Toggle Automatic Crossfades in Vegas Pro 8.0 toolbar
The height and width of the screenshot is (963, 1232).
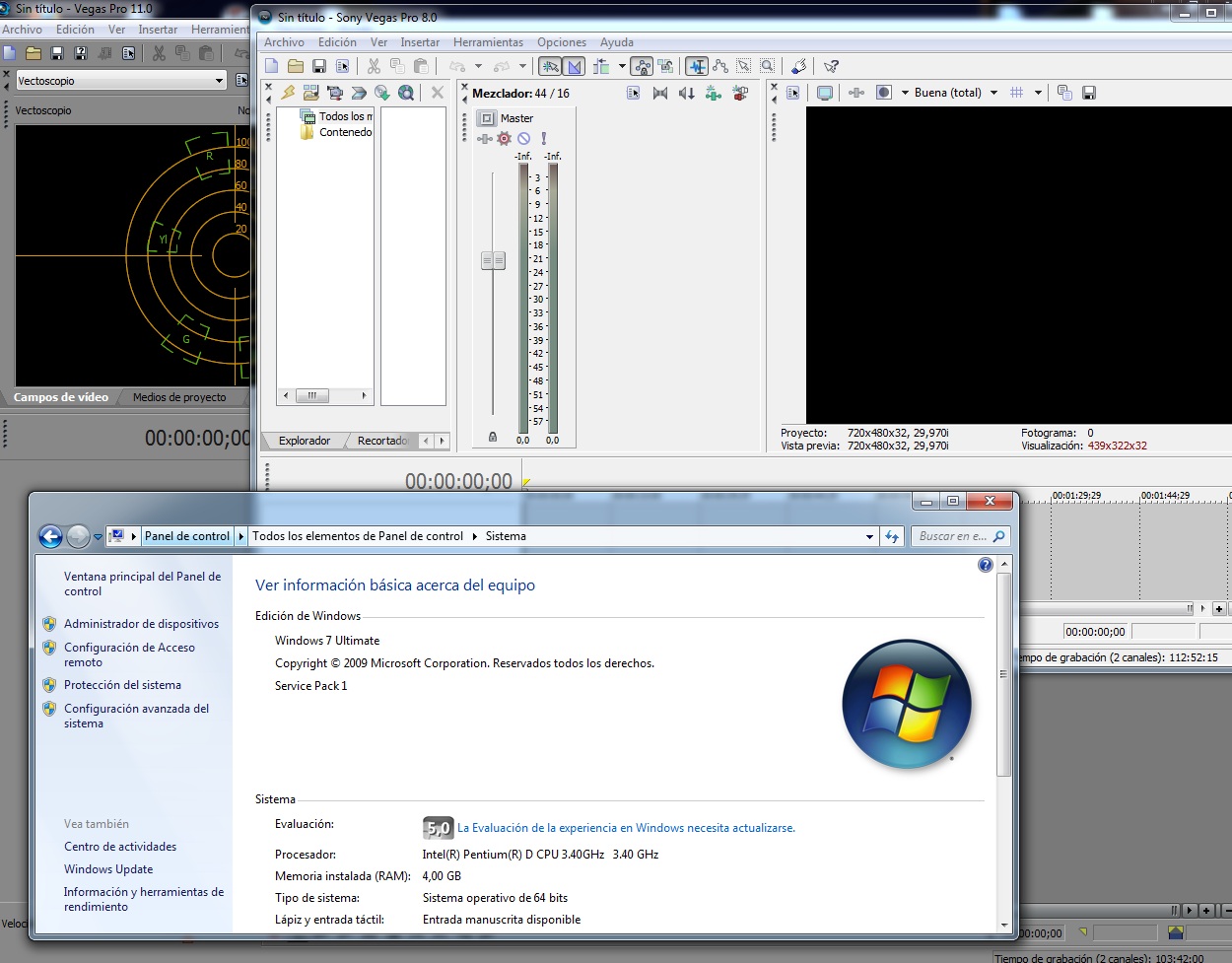click(x=575, y=66)
